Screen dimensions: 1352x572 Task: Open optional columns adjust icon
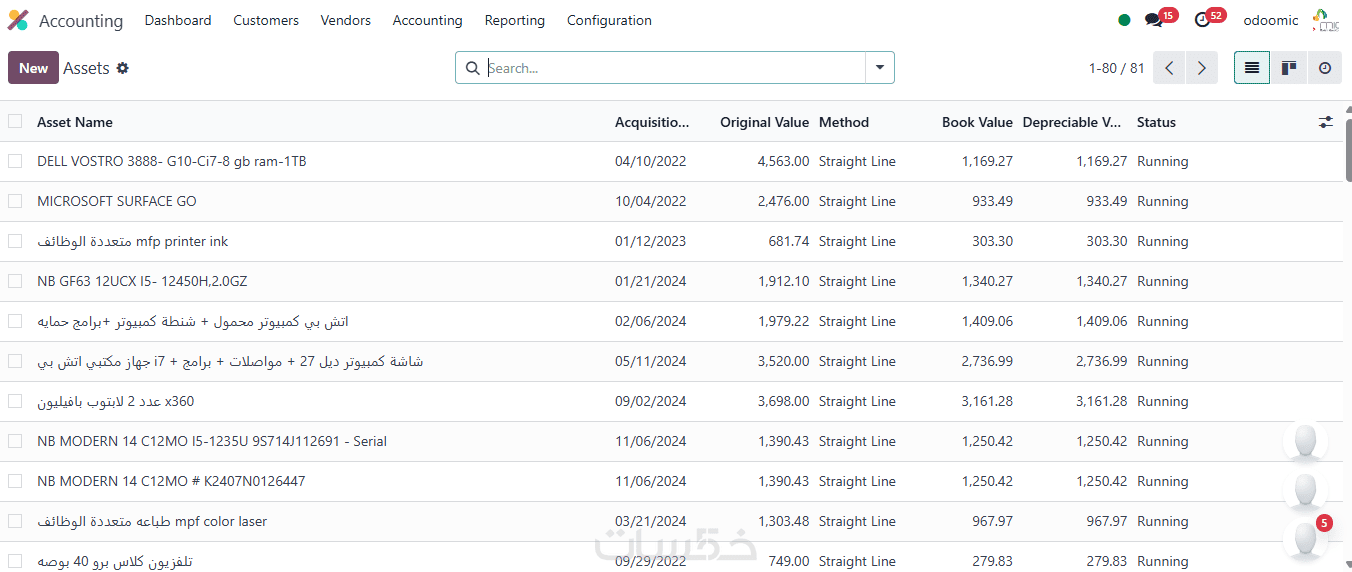pos(1326,122)
